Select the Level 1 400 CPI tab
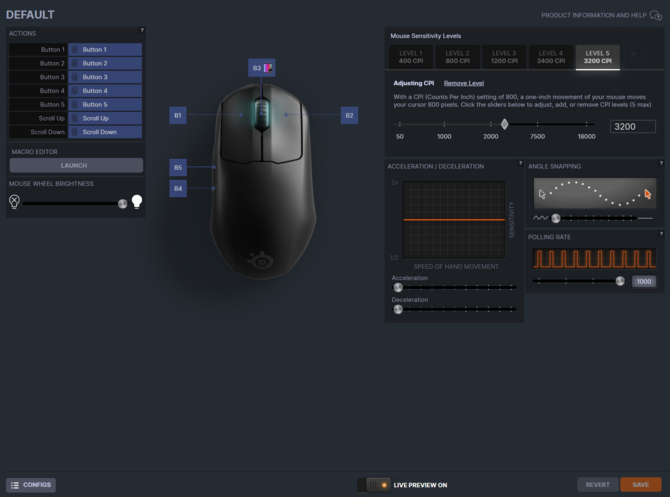This screenshot has height=497, width=670. (411, 57)
